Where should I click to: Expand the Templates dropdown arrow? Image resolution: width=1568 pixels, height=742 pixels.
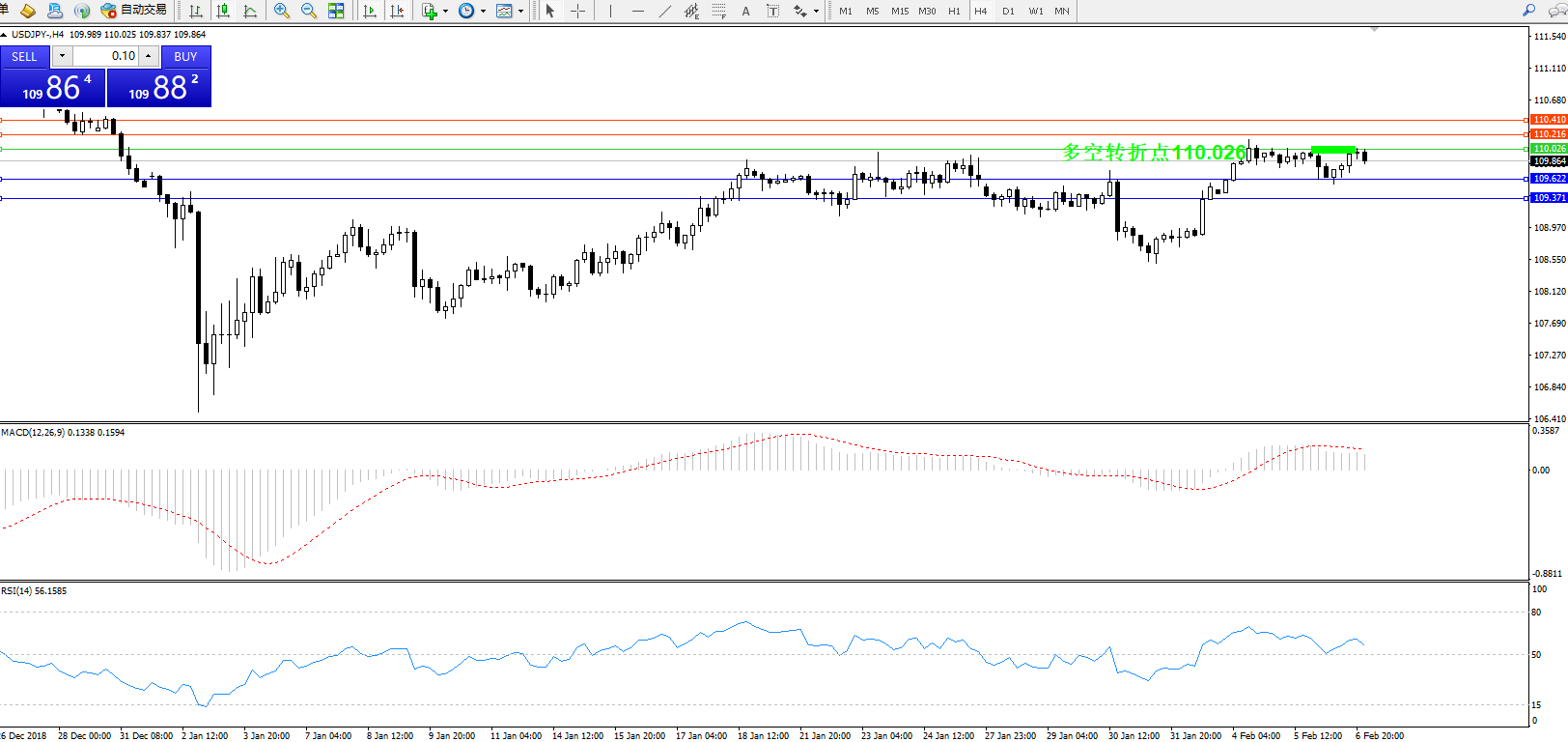pos(521,12)
